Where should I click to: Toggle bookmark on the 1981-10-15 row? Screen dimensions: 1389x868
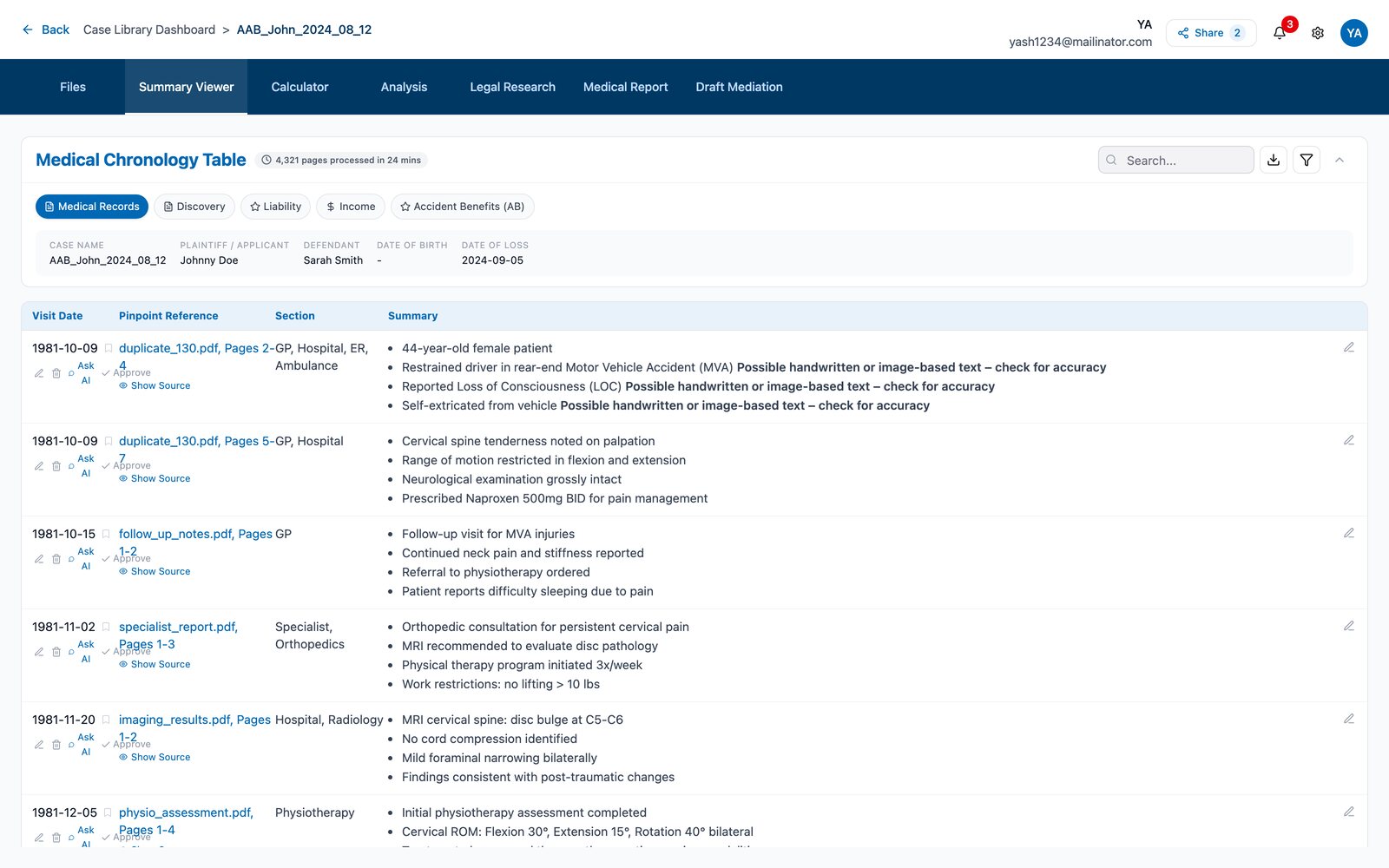pyautogui.click(x=106, y=534)
